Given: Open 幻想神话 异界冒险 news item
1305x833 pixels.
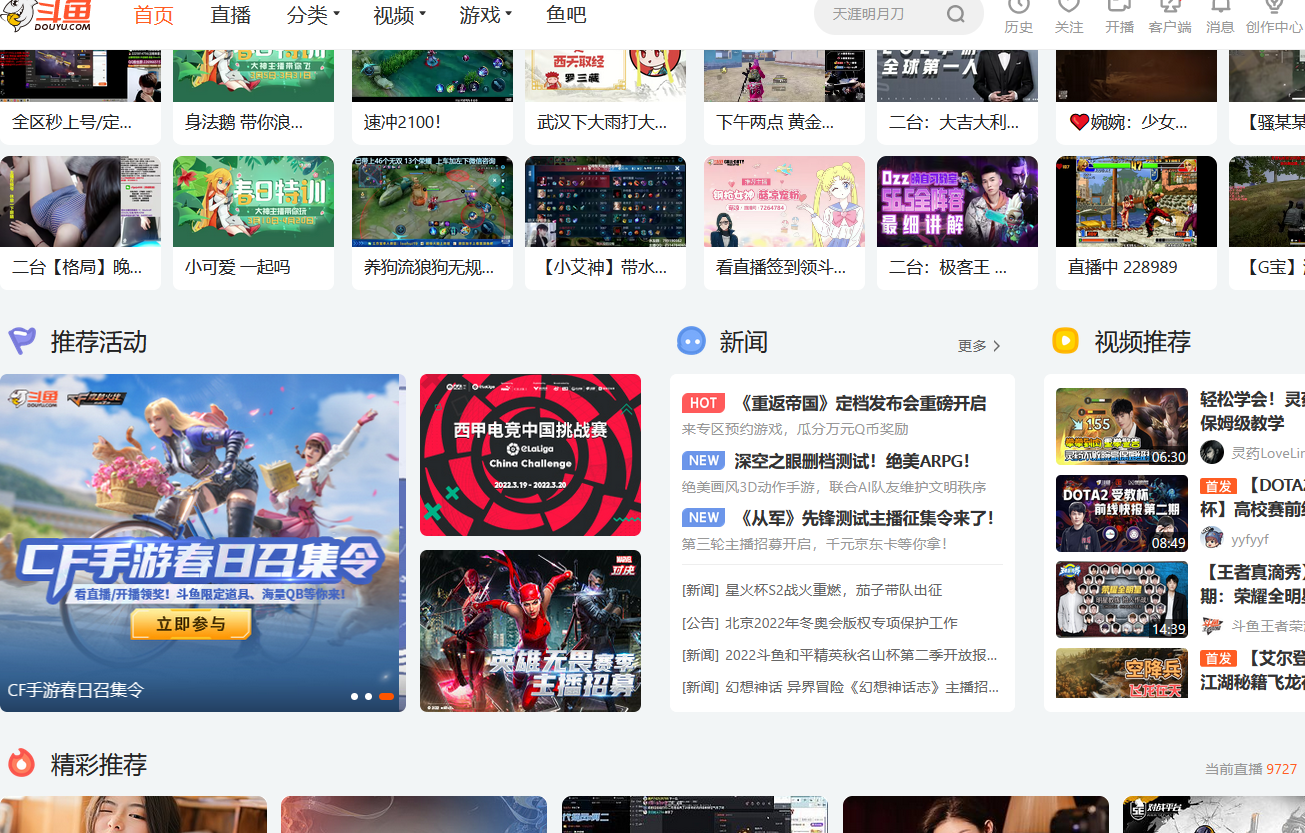Looking at the screenshot, I should point(841,687).
